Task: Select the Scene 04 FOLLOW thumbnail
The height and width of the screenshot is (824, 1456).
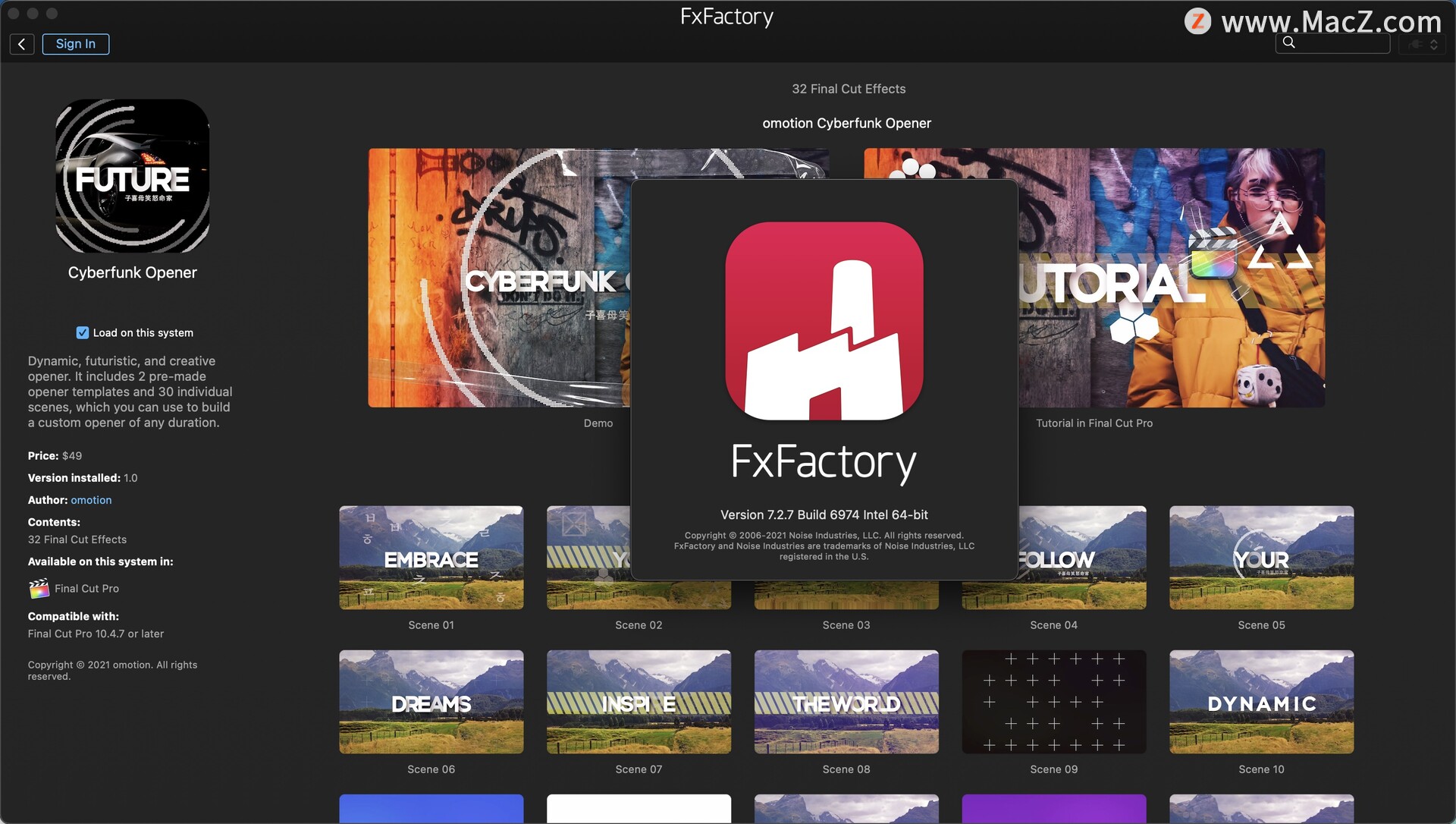Action: click(x=1082, y=558)
